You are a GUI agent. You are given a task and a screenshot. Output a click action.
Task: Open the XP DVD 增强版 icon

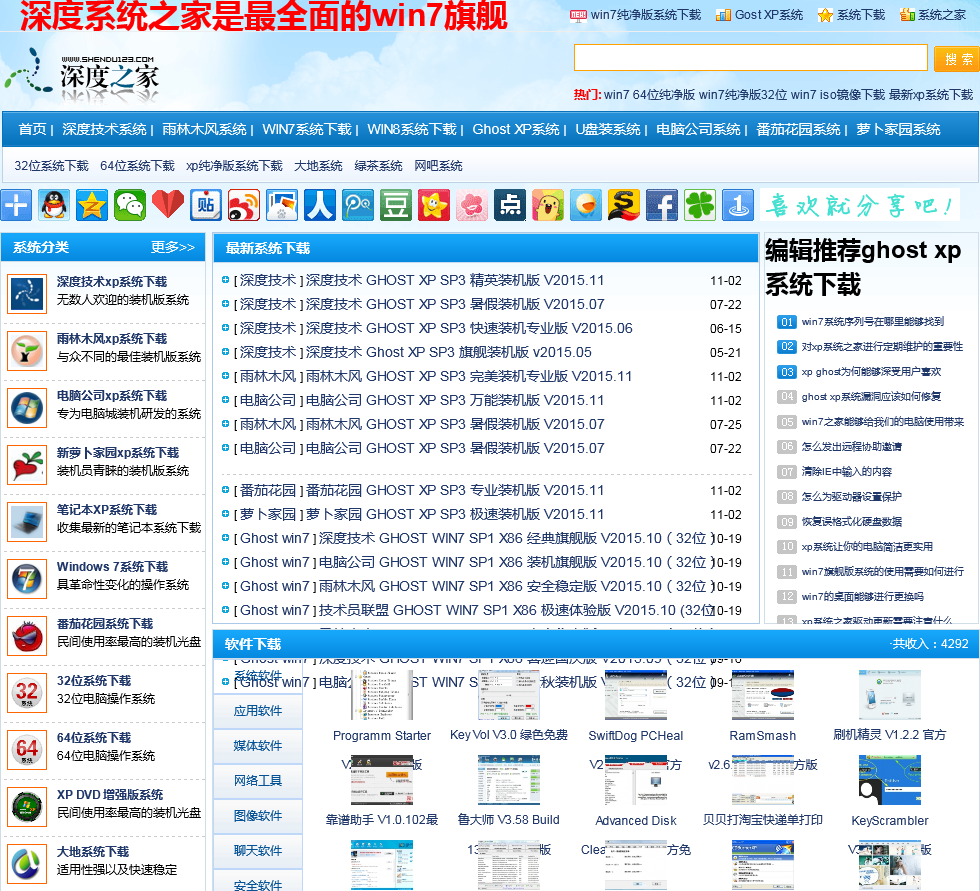tap(27, 807)
